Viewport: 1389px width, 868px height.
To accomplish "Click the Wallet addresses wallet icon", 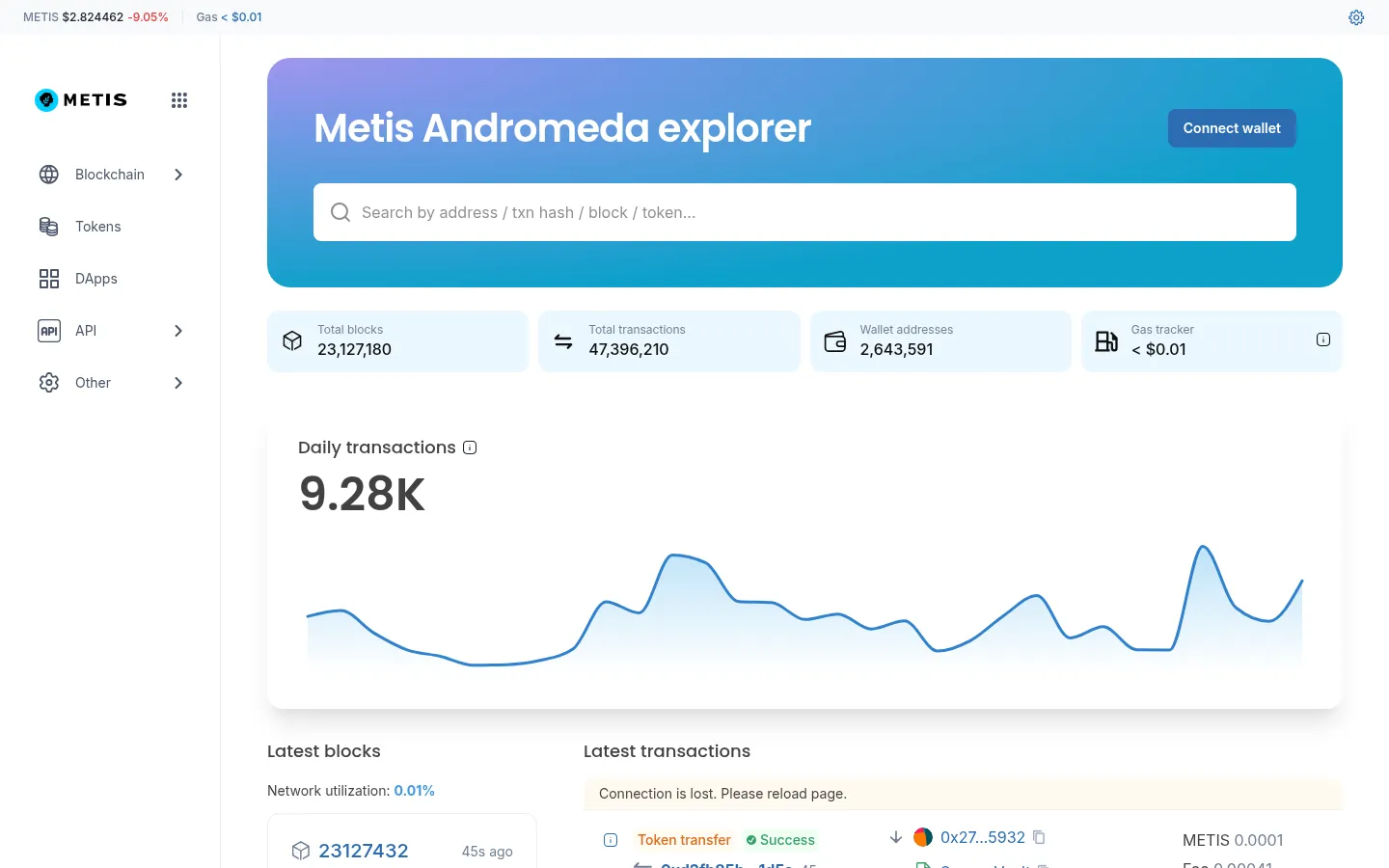I will [x=835, y=340].
